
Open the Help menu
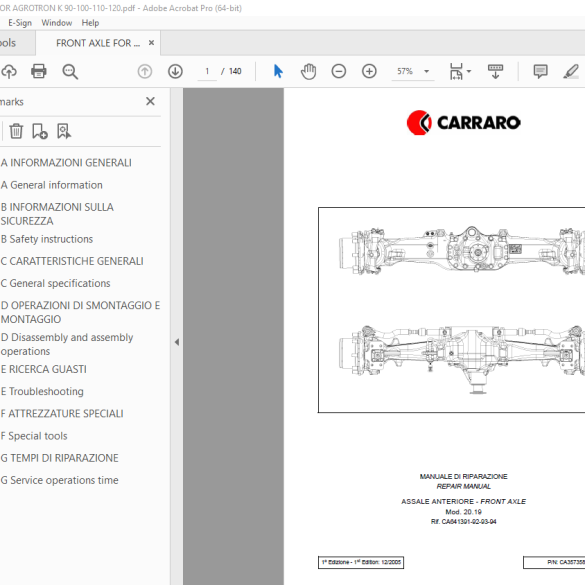(90, 23)
